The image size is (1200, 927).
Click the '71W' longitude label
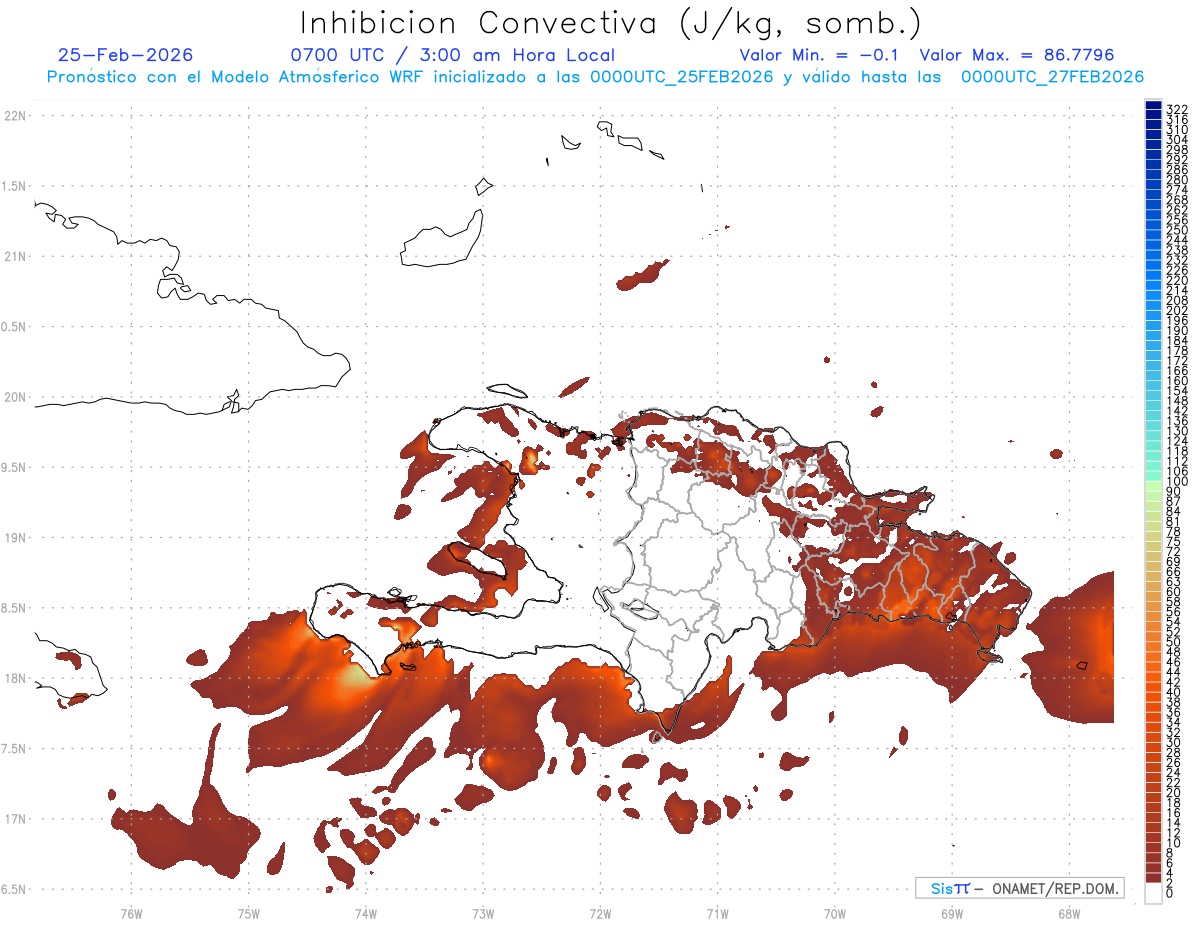click(x=717, y=913)
